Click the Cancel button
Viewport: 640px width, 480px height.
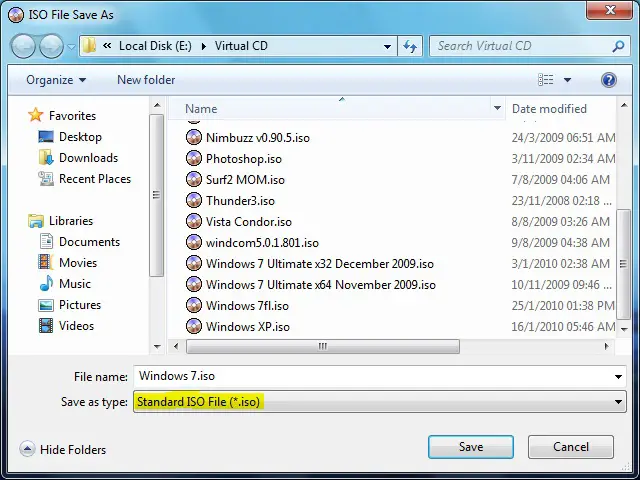(571, 447)
